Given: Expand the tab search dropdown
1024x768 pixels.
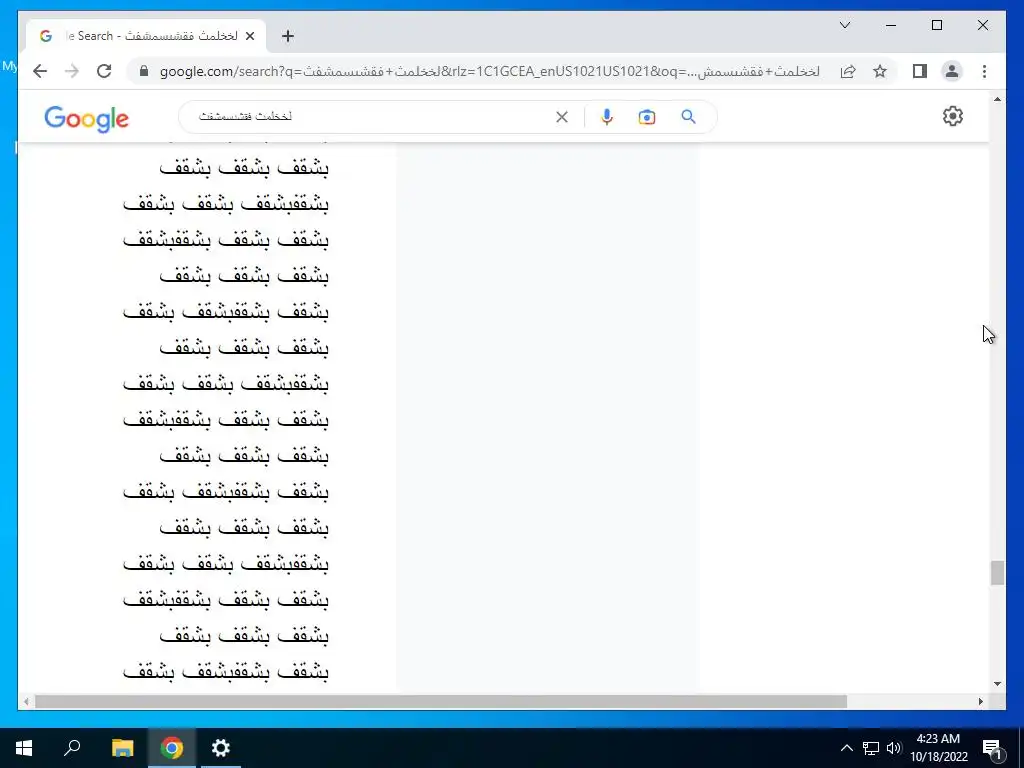Looking at the screenshot, I should tap(844, 25).
